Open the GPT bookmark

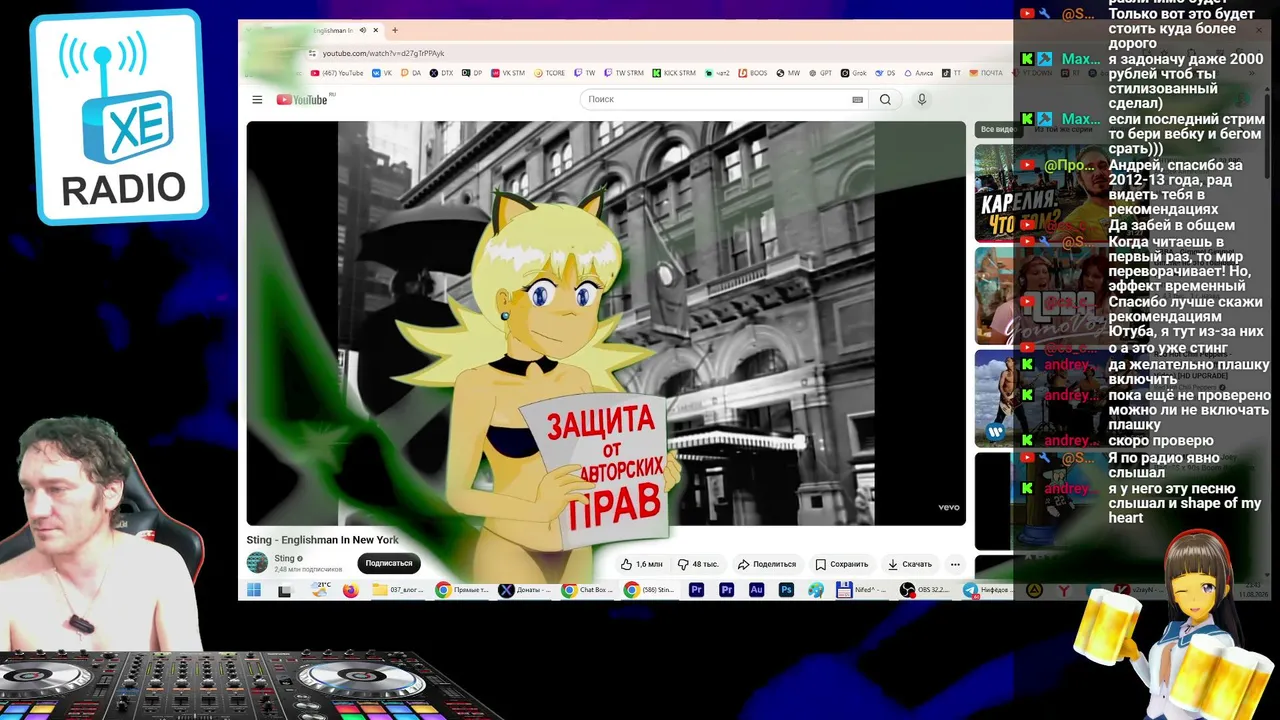pos(820,73)
